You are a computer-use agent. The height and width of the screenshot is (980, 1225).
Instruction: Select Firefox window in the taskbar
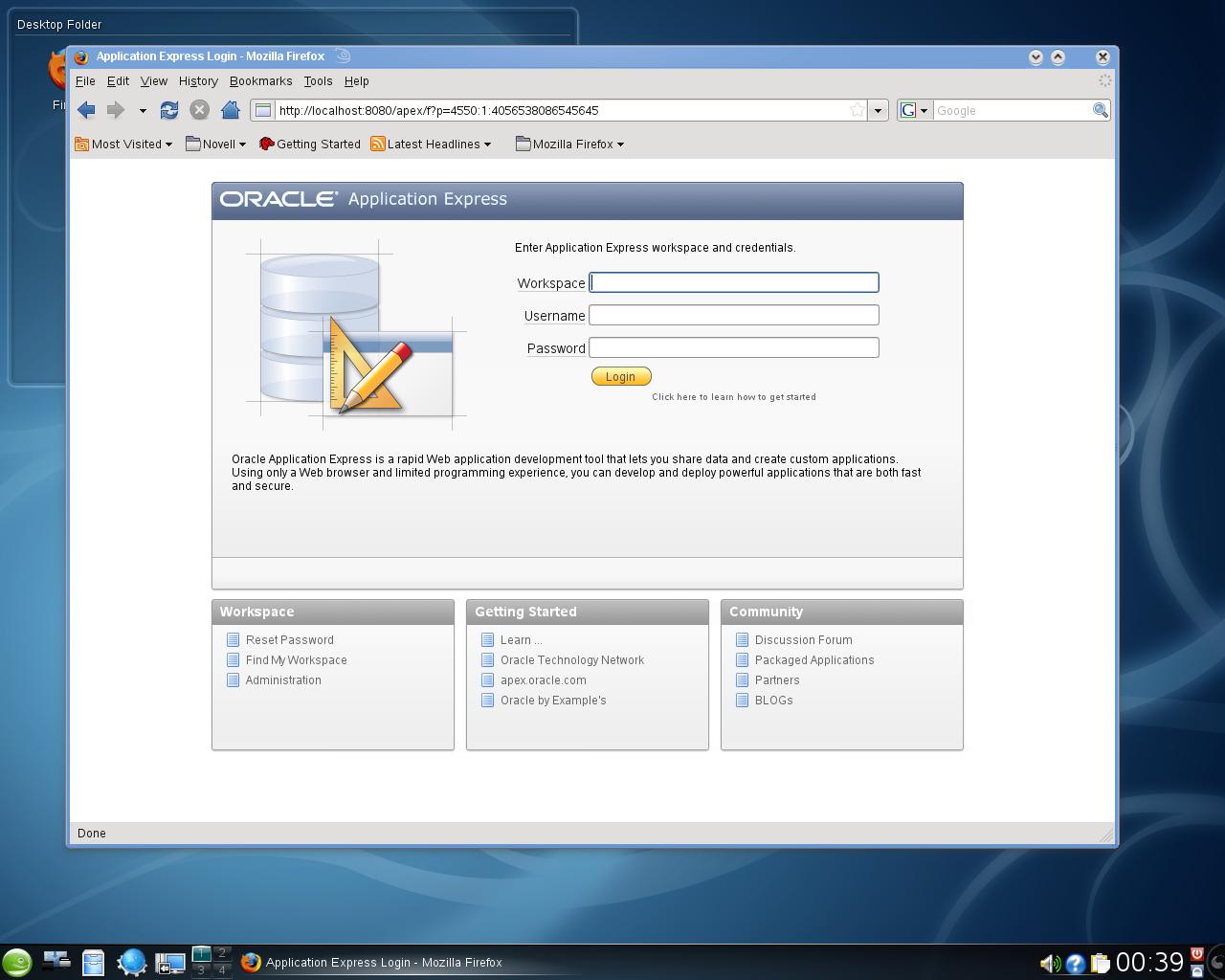point(373,963)
